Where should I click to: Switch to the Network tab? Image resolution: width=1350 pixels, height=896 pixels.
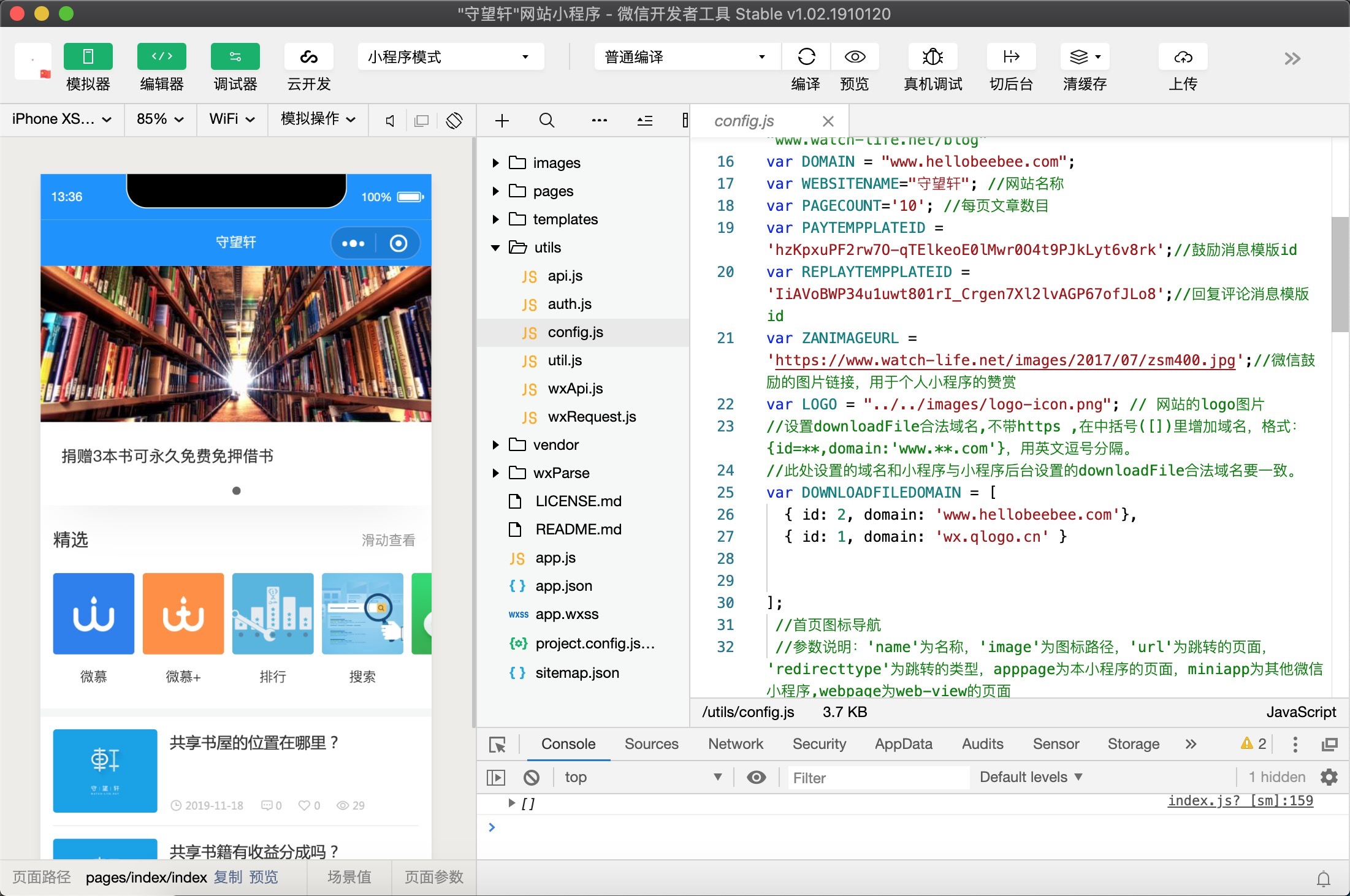click(735, 744)
